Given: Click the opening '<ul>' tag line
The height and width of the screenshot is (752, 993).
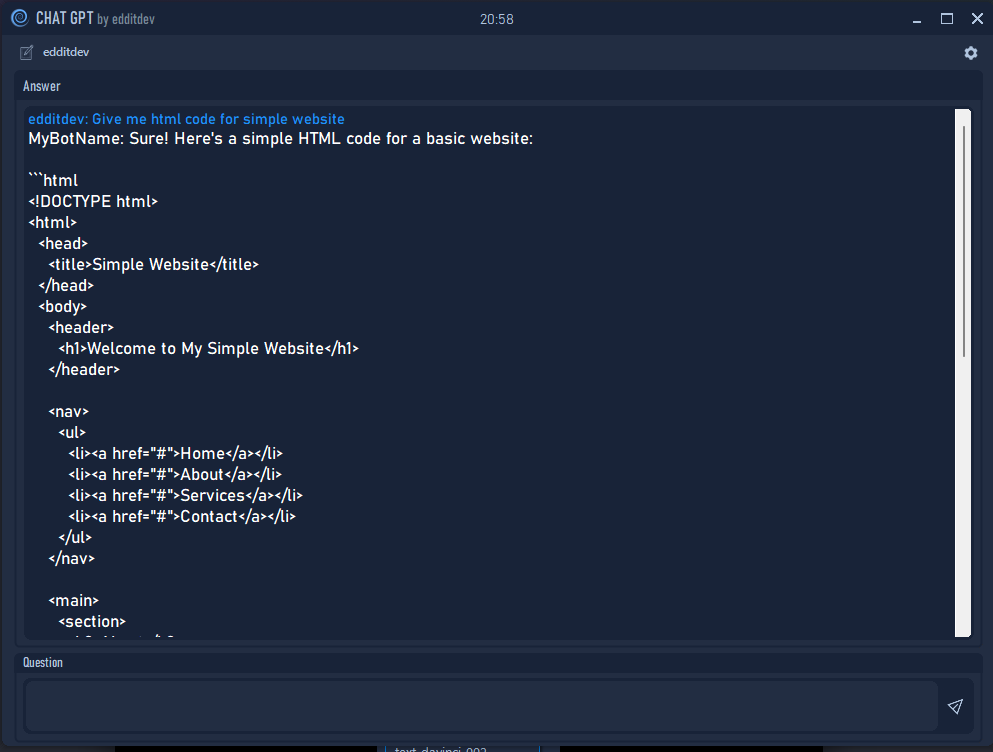Looking at the screenshot, I should coord(72,433).
